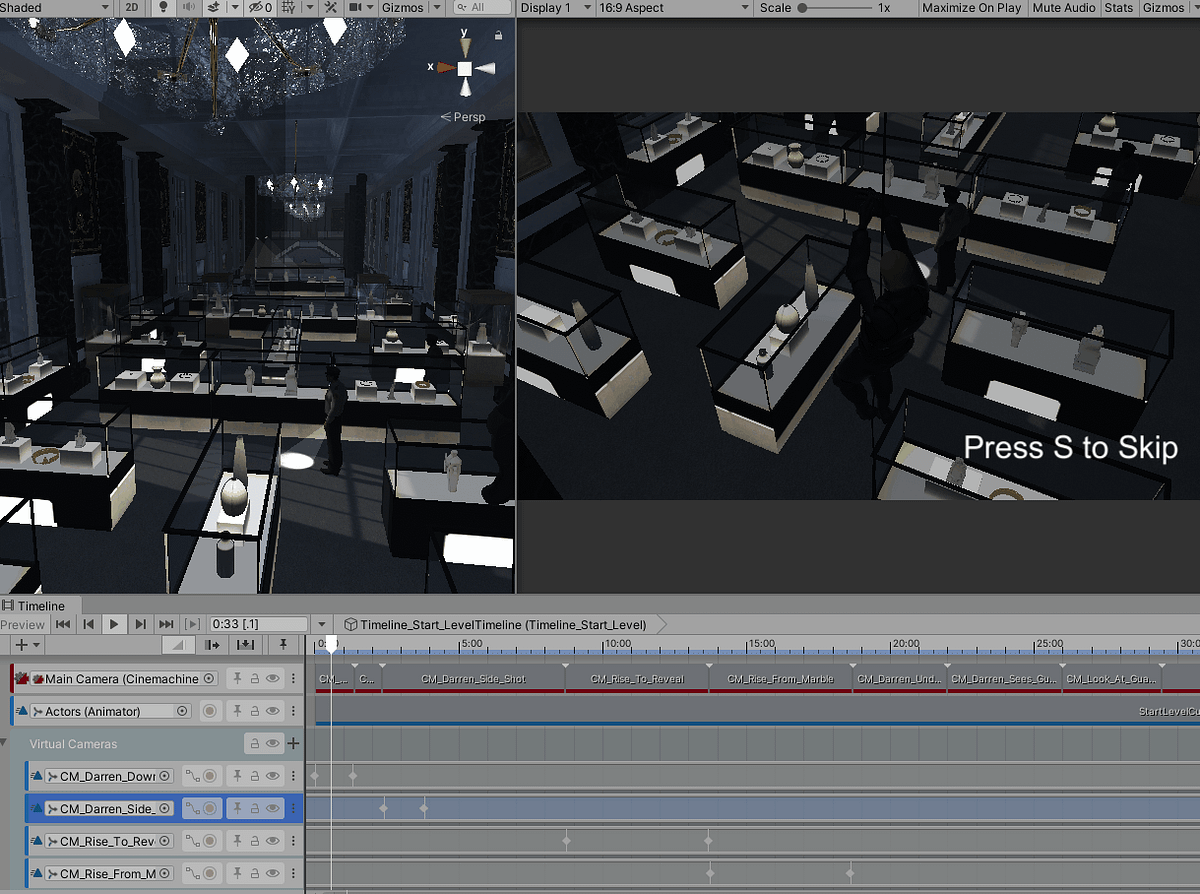Open record toggle on the Actors Animator track
The image size is (1200, 894).
click(x=211, y=711)
